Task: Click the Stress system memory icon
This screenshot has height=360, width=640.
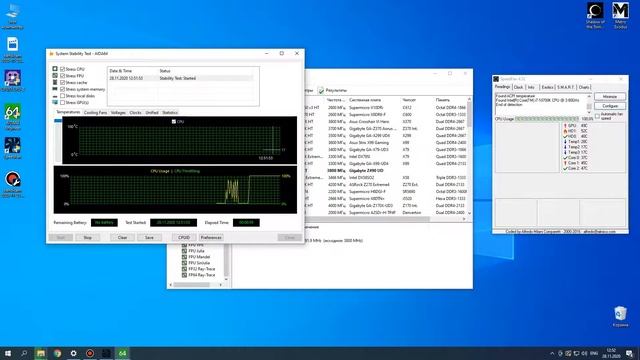Action: coord(55,89)
